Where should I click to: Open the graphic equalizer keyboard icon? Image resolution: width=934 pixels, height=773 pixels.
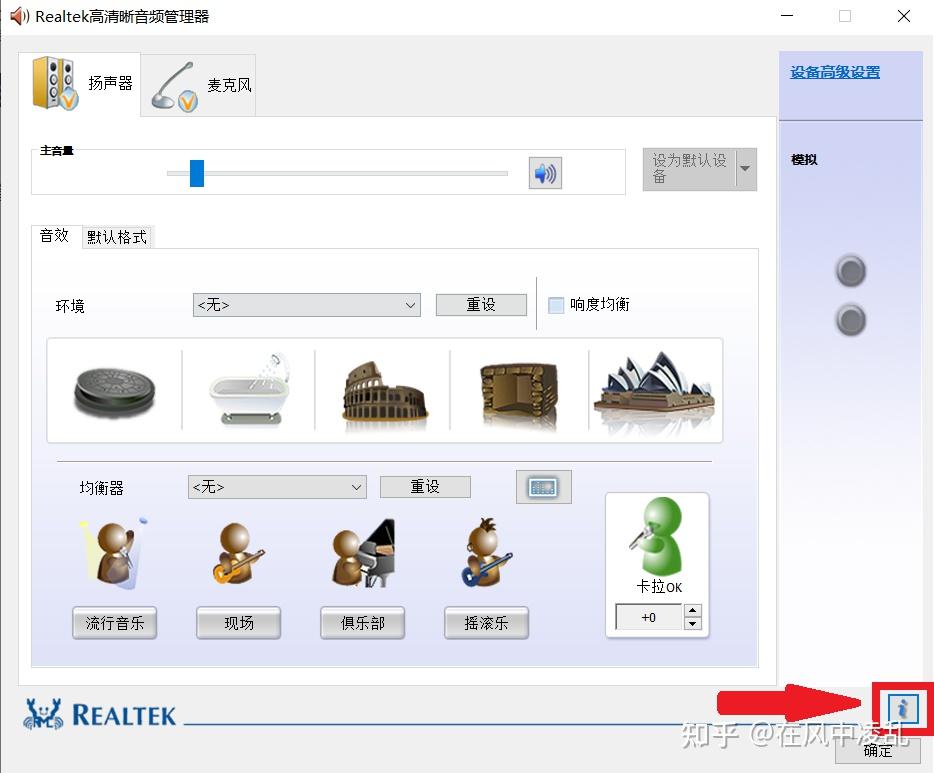pyautogui.click(x=543, y=486)
